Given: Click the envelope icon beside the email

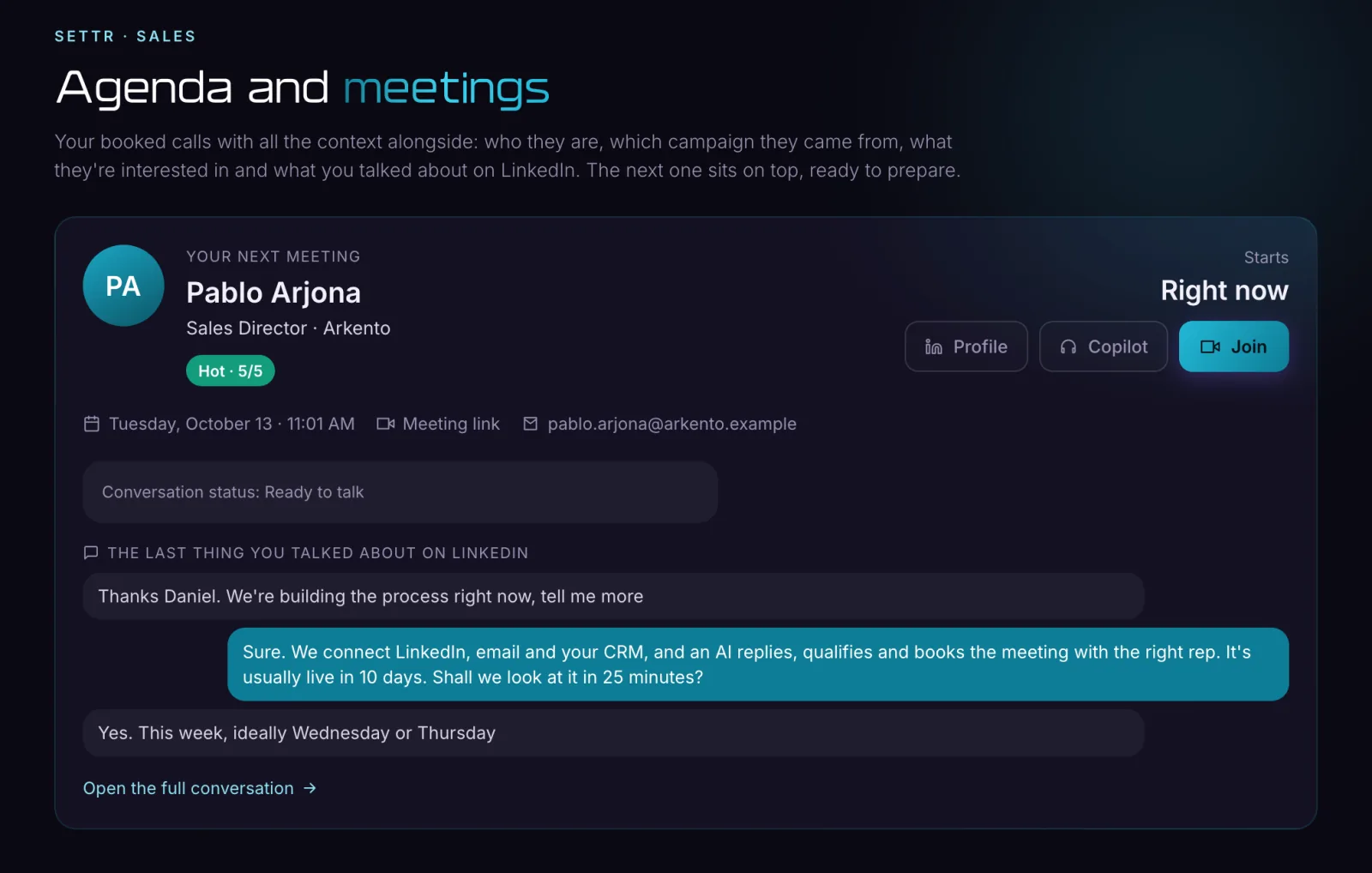Looking at the screenshot, I should pos(531,424).
